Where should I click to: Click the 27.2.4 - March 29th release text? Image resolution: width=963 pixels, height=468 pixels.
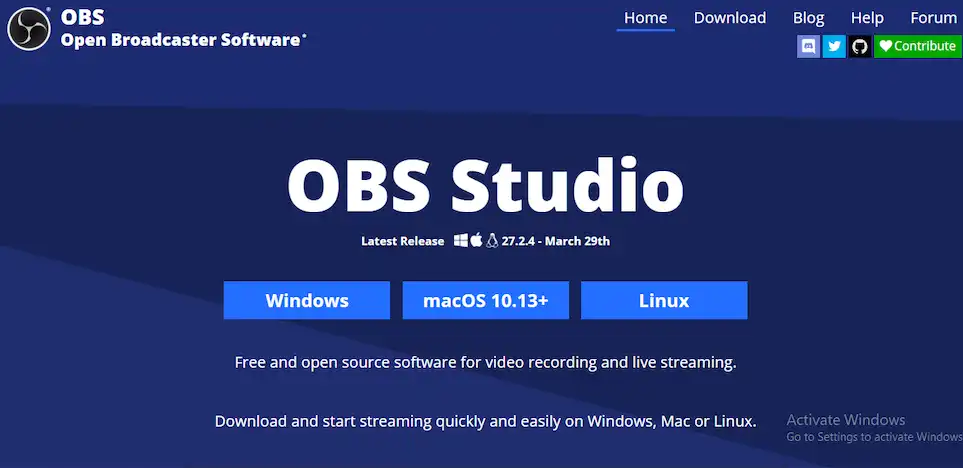click(x=556, y=241)
